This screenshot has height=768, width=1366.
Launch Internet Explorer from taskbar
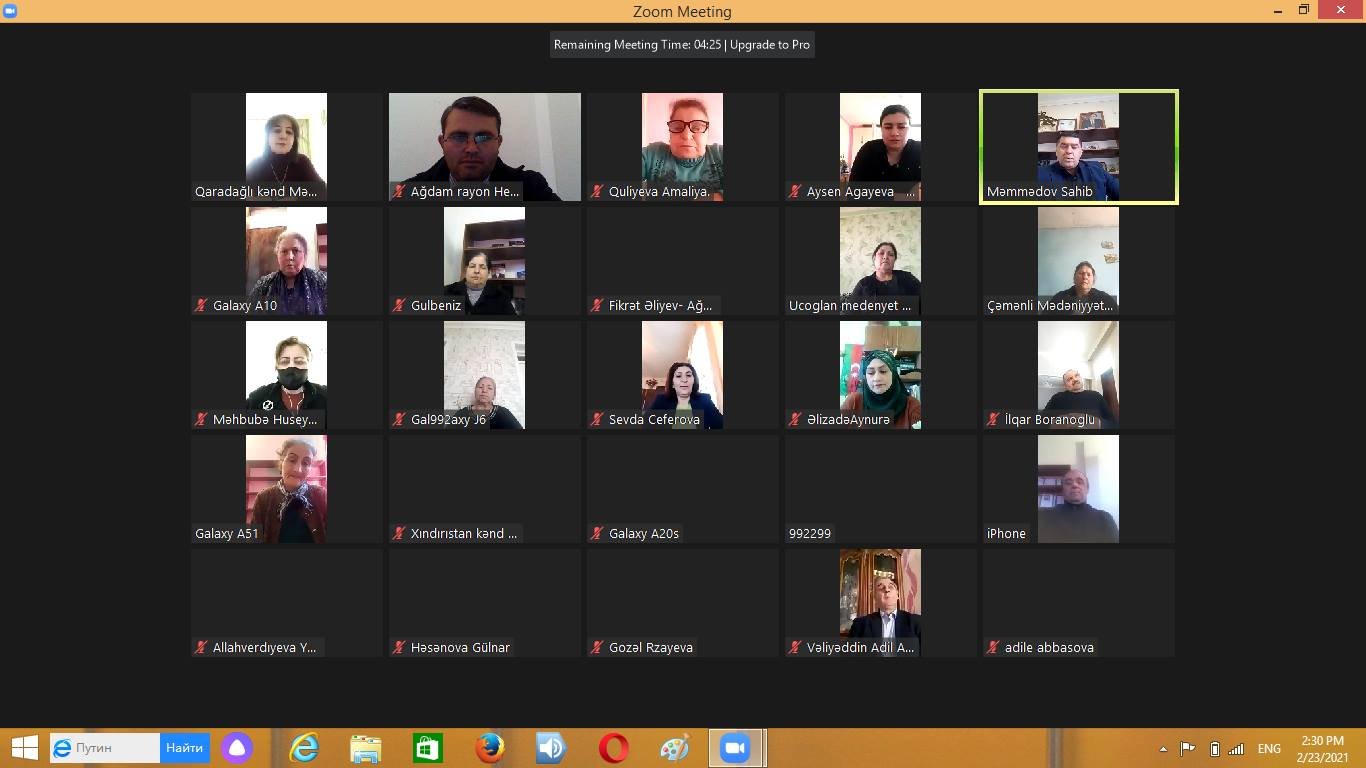click(304, 748)
